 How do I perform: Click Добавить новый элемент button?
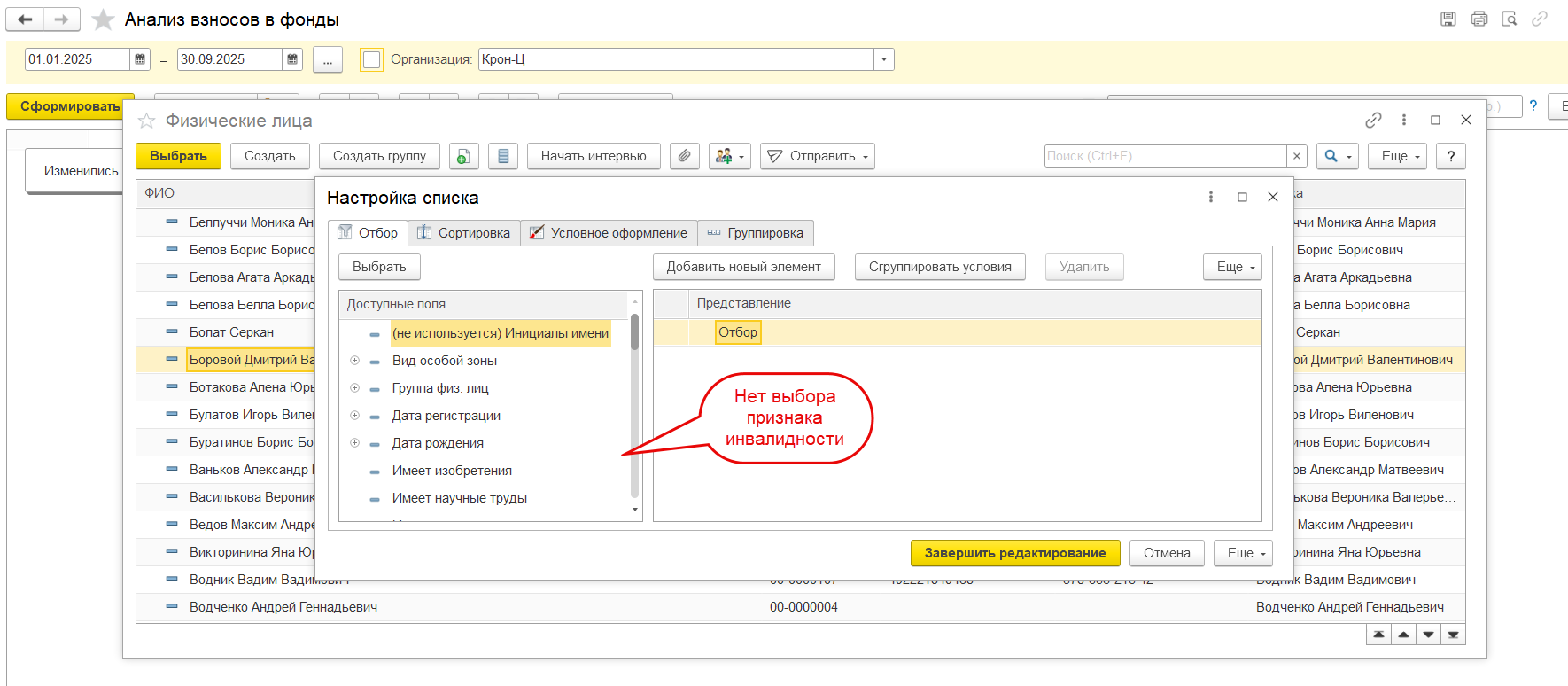click(743, 267)
